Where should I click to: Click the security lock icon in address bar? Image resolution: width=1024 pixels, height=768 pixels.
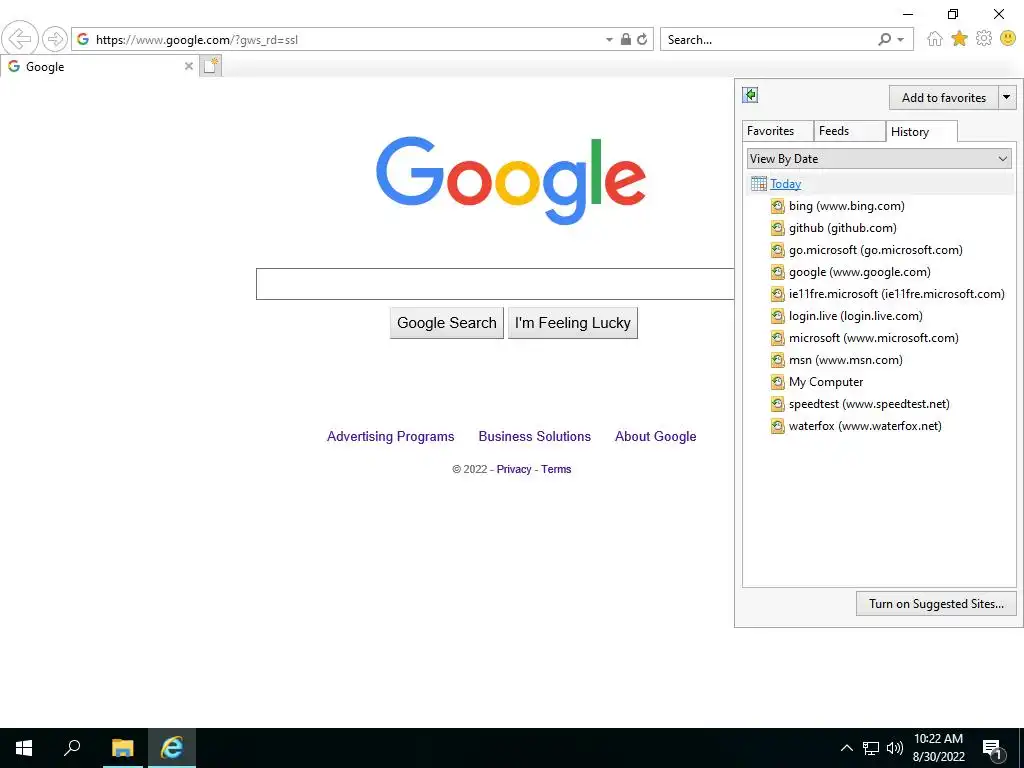coord(626,39)
